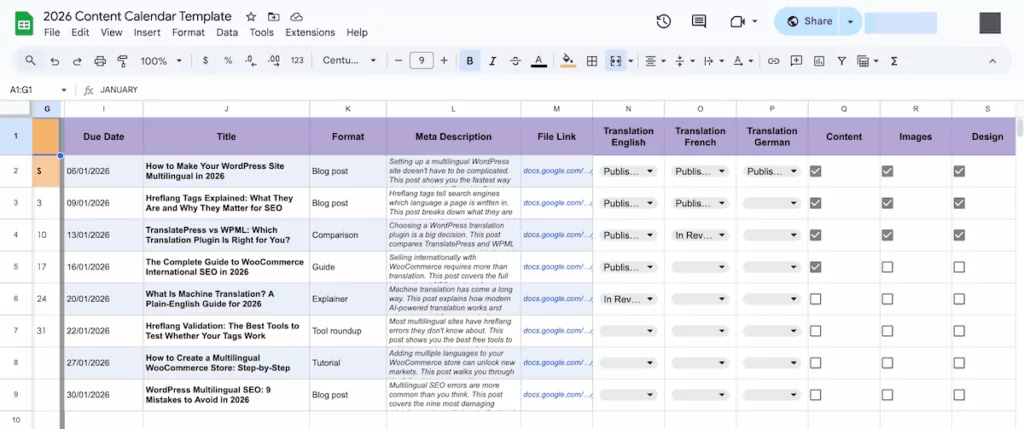Image resolution: width=1024 pixels, height=429 pixels.
Task: Format as currency with dollar icon
Action: (206, 61)
